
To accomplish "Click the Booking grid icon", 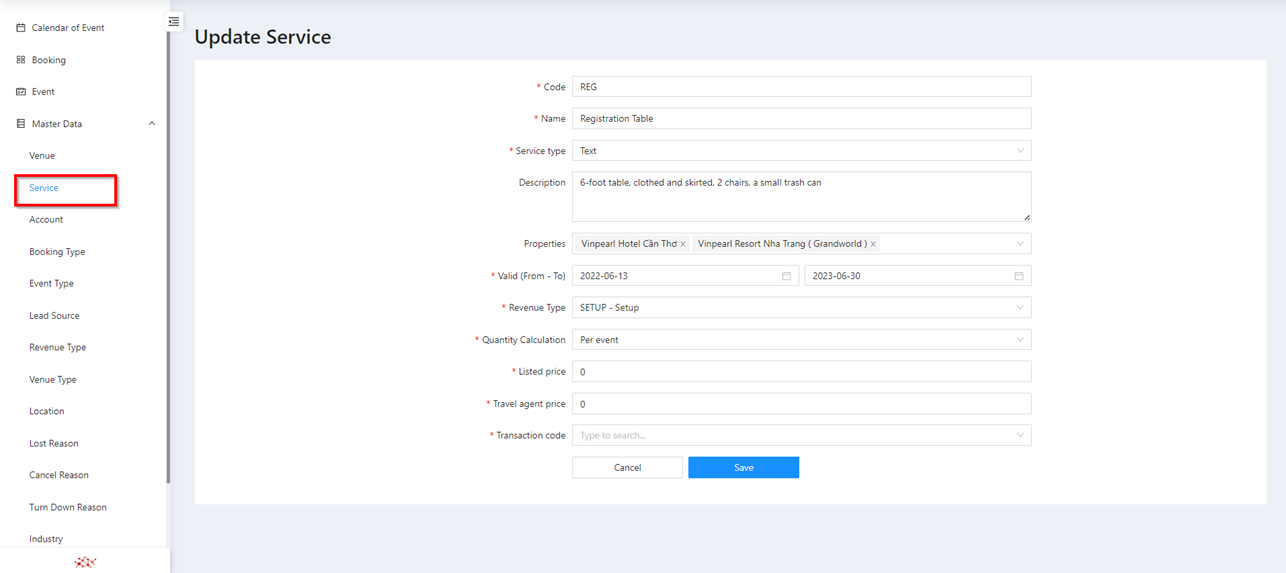I will click(x=21, y=60).
